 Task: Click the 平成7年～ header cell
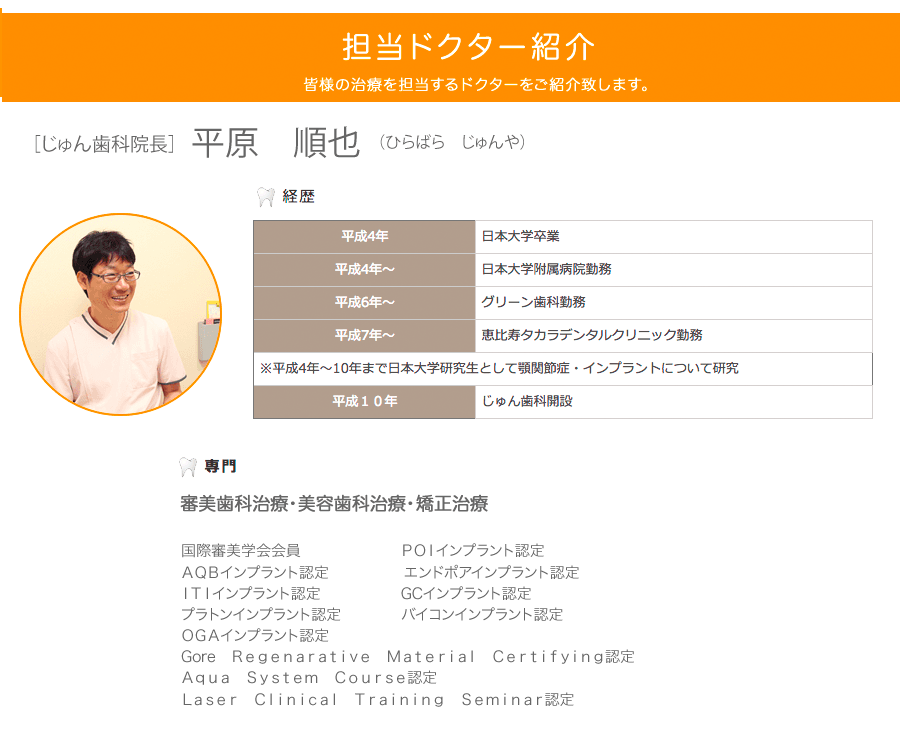click(364, 336)
